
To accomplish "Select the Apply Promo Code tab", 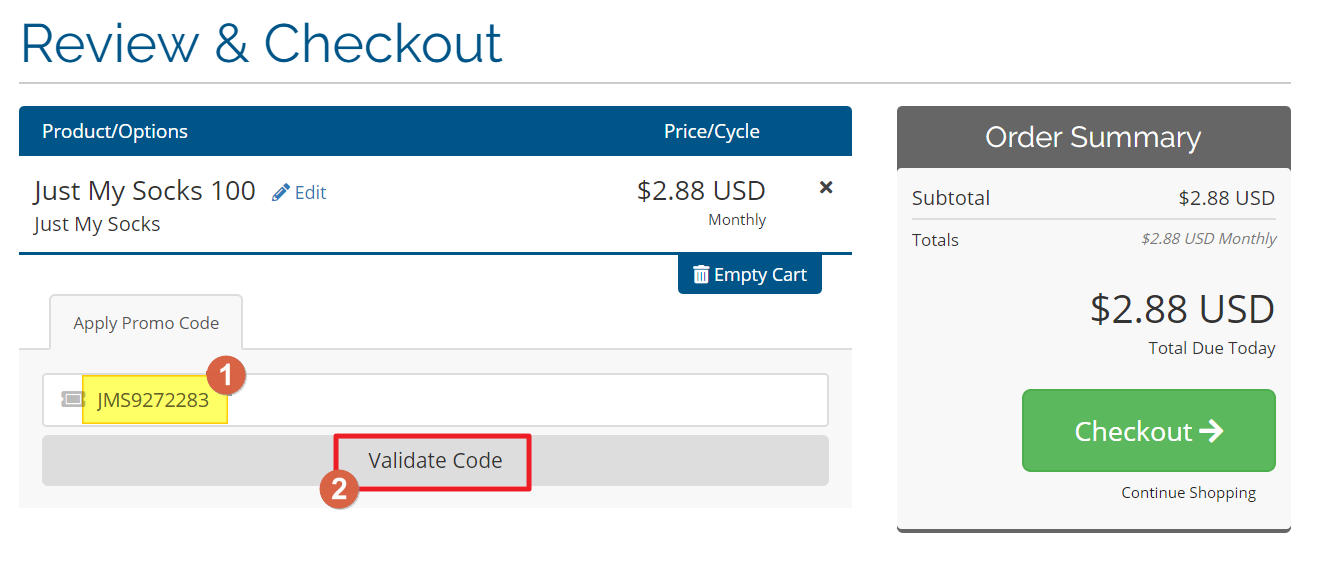I will point(146,323).
